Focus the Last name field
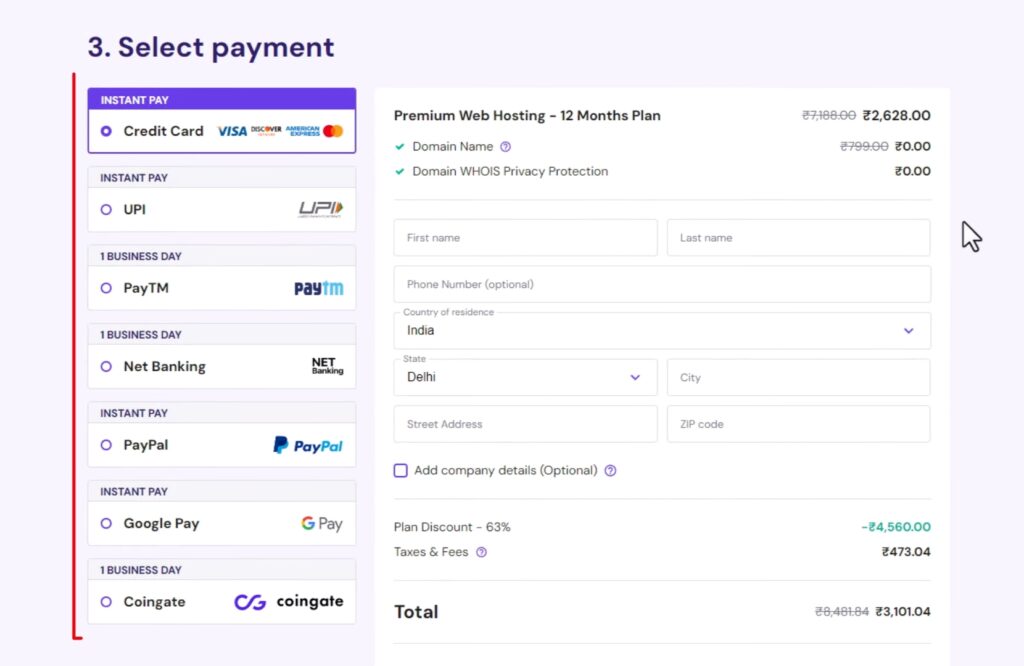The width and height of the screenshot is (1024, 666). pos(798,238)
